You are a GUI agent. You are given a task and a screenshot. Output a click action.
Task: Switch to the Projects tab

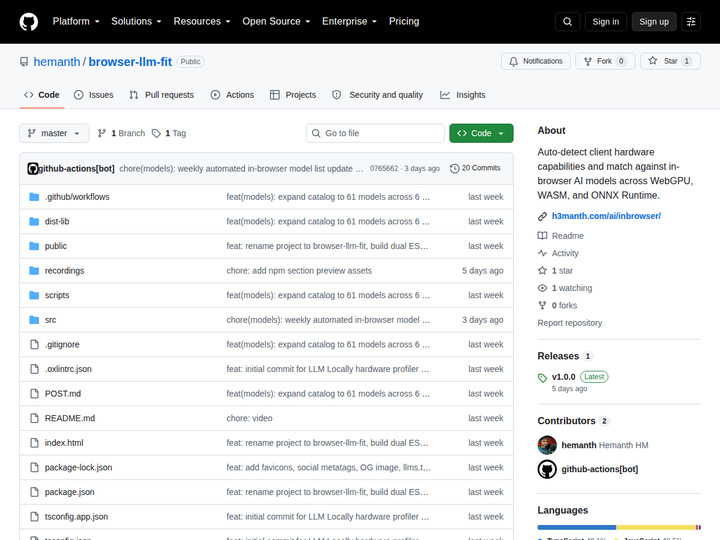pyautogui.click(x=293, y=95)
